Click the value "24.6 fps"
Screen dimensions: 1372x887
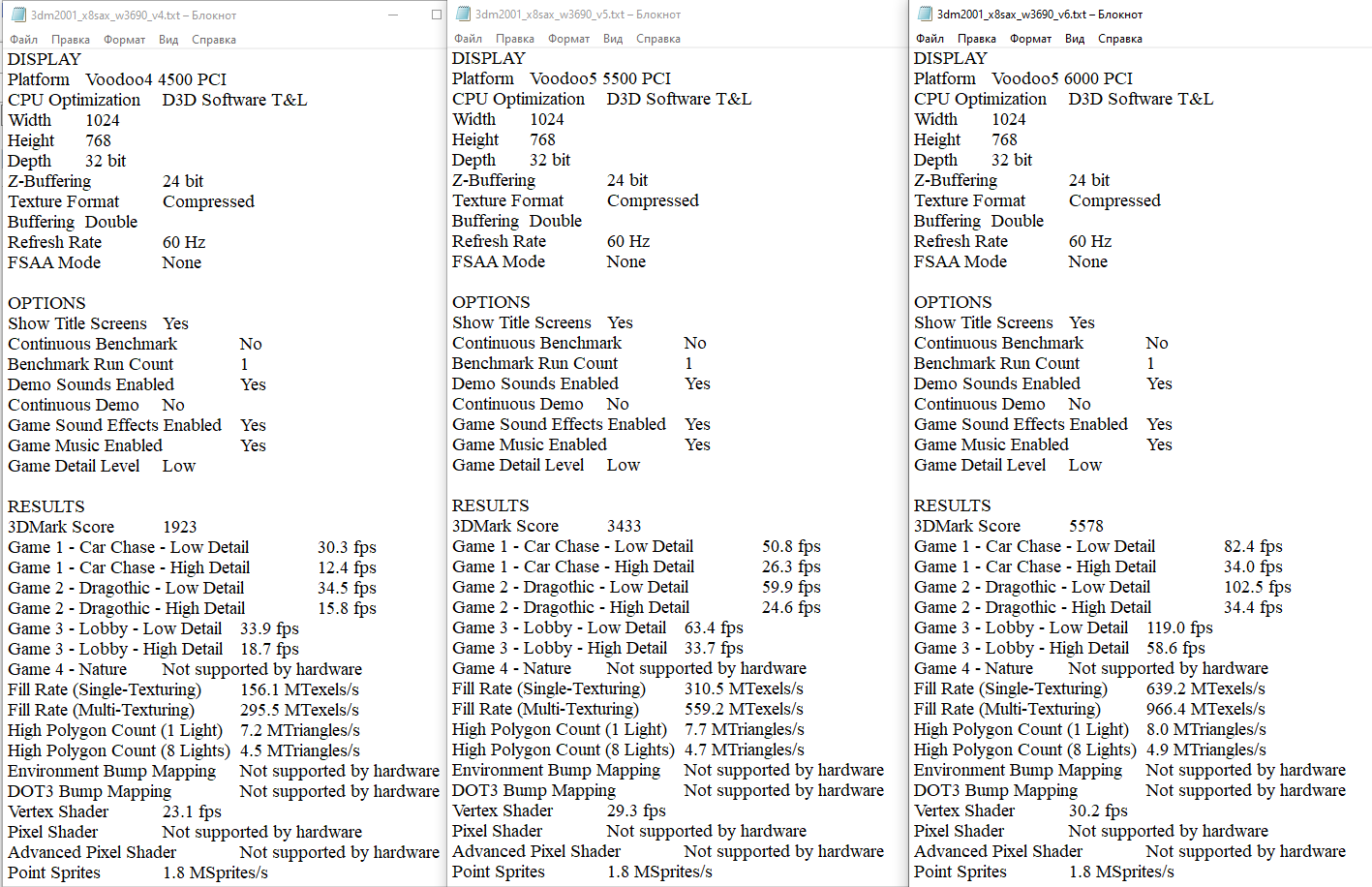click(x=791, y=607)
